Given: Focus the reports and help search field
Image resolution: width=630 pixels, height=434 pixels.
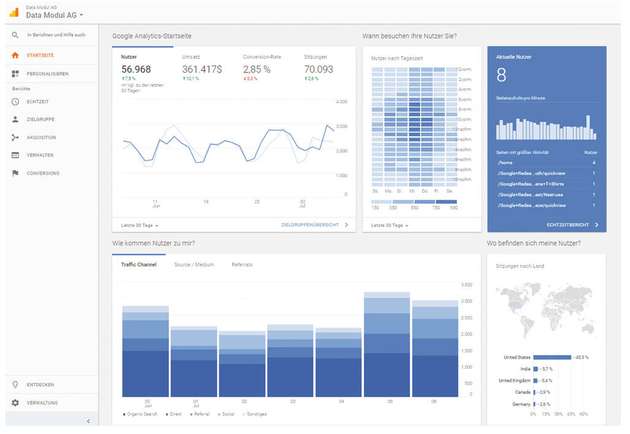Looking at the screenshot, I should pos(56,35).
